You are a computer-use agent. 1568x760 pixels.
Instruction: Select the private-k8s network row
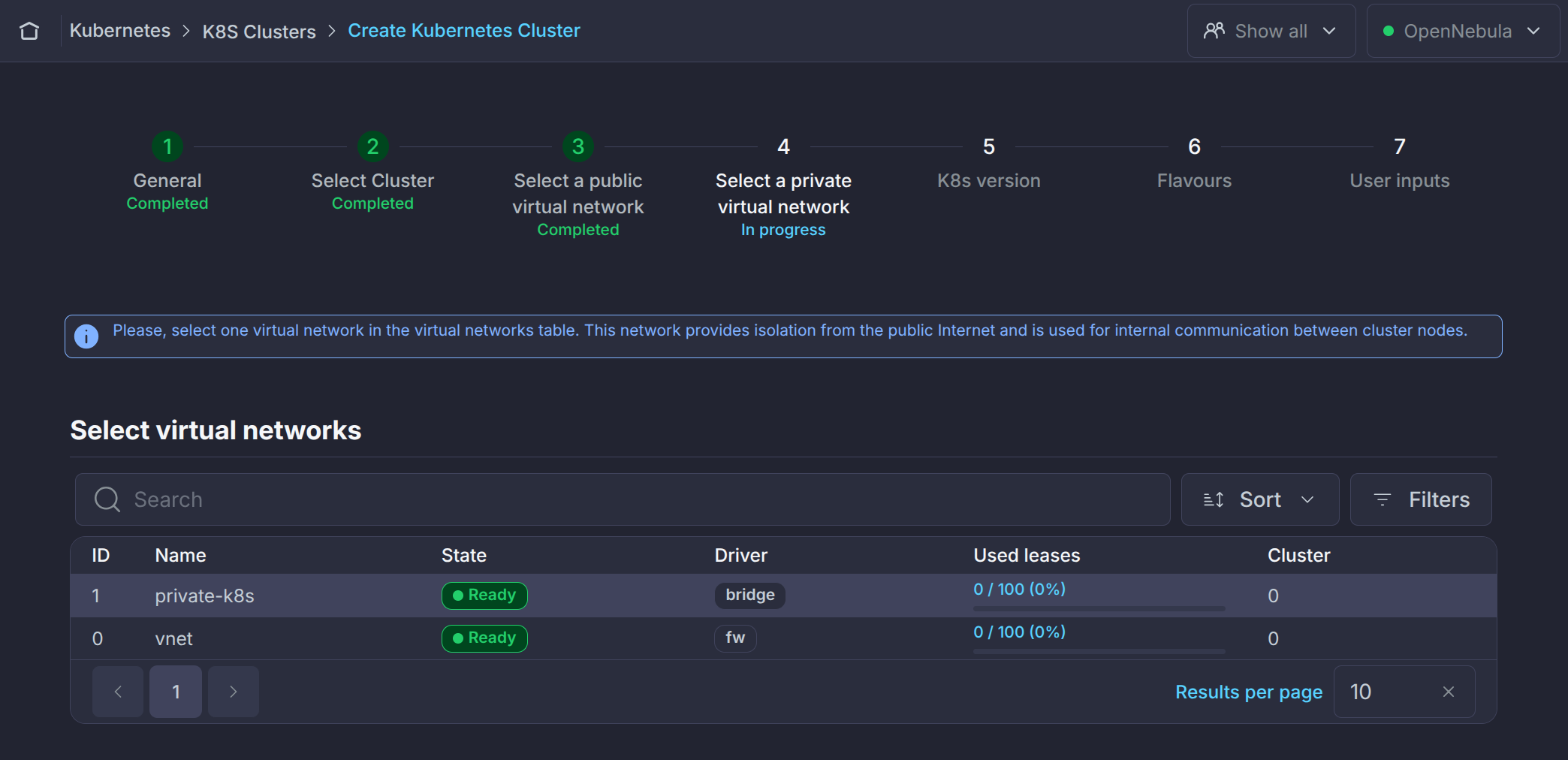pyautogui.click(x=783, y=596)
